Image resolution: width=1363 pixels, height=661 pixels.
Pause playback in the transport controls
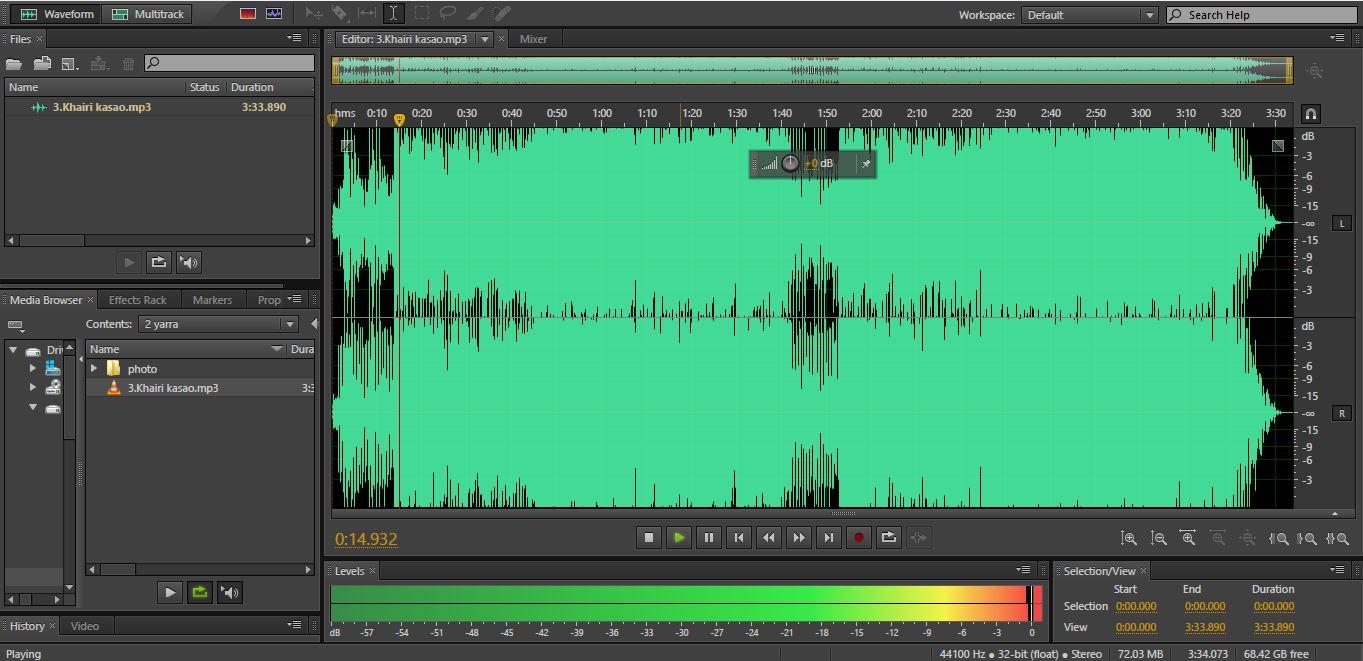point(708,538)
